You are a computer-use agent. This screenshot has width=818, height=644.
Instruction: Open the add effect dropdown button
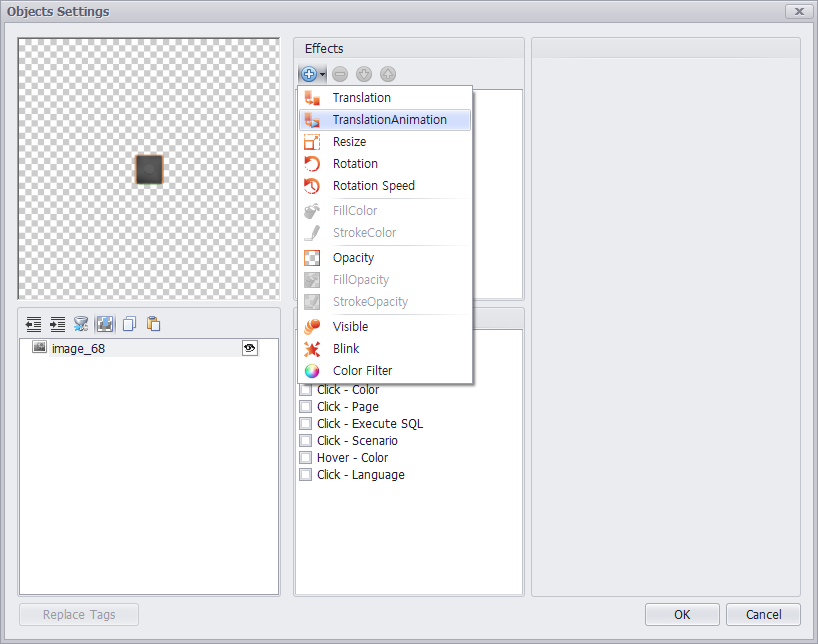click(313, 74)
